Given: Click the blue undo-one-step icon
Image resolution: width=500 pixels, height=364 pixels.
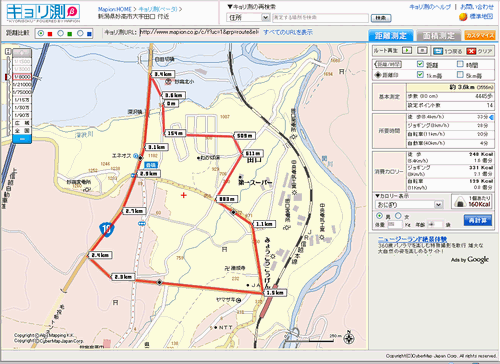Looking at the screenshot, I should coord(438,51).
